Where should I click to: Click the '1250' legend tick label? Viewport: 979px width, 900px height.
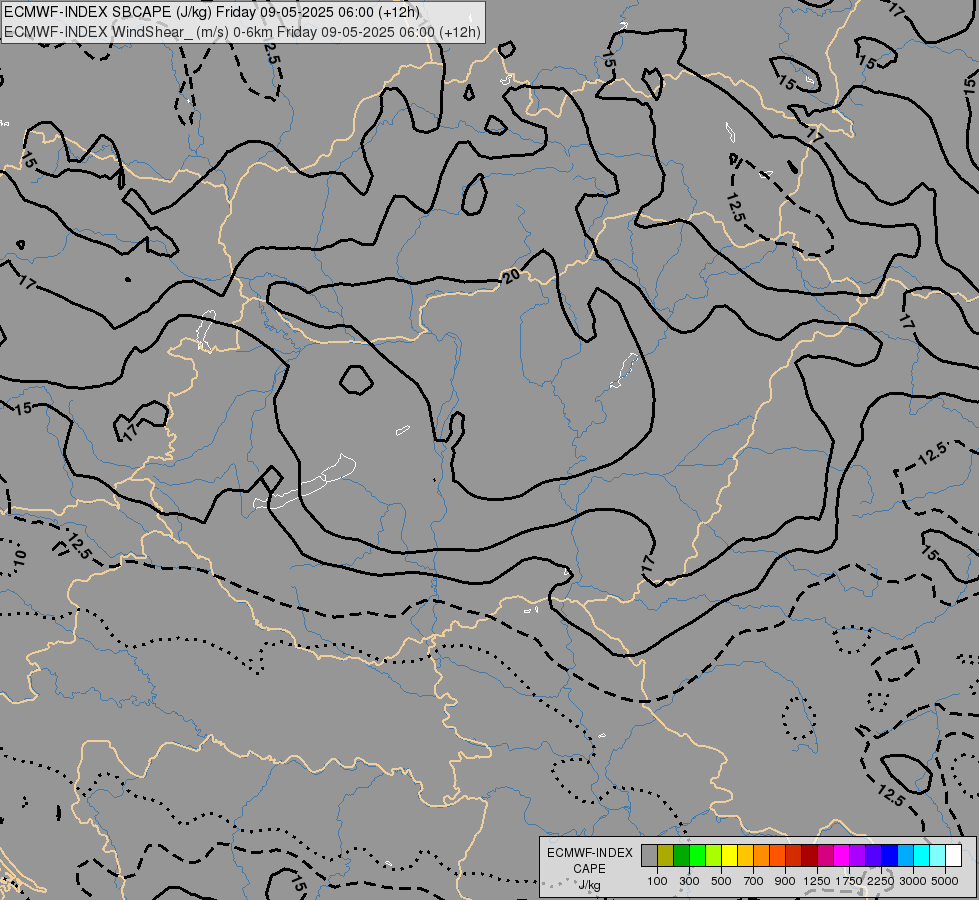(x=817, y=881)
